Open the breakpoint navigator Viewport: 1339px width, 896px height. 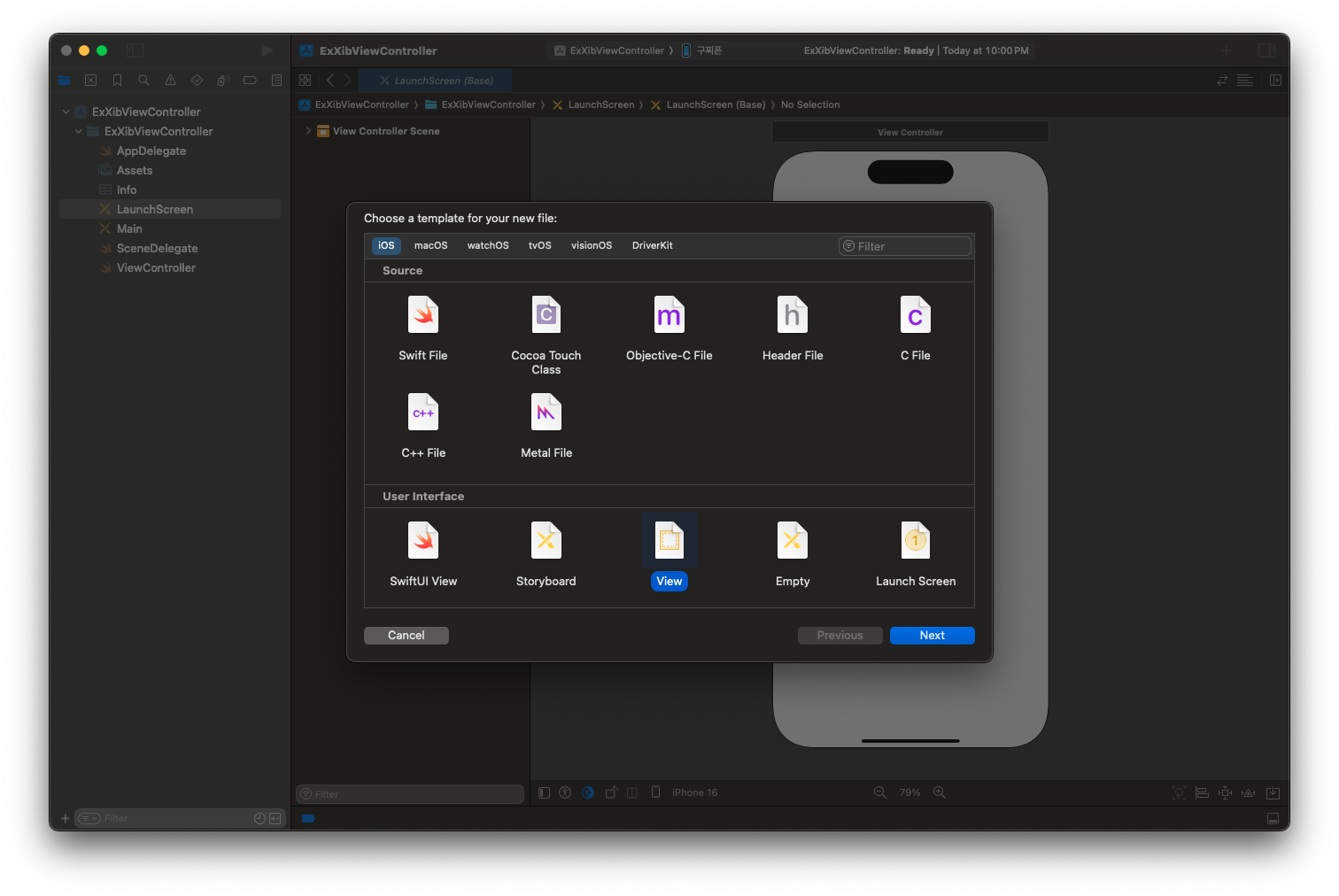click(x=250, y=81)
